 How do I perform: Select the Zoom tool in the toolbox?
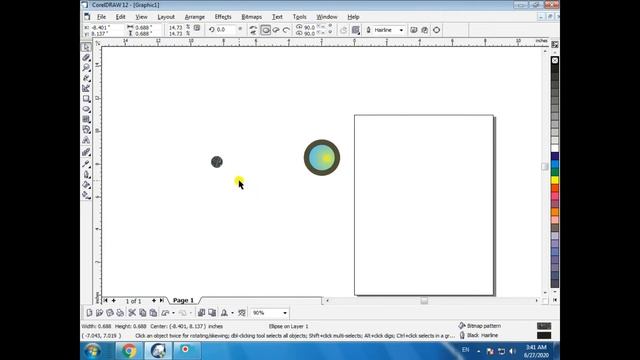86,68
